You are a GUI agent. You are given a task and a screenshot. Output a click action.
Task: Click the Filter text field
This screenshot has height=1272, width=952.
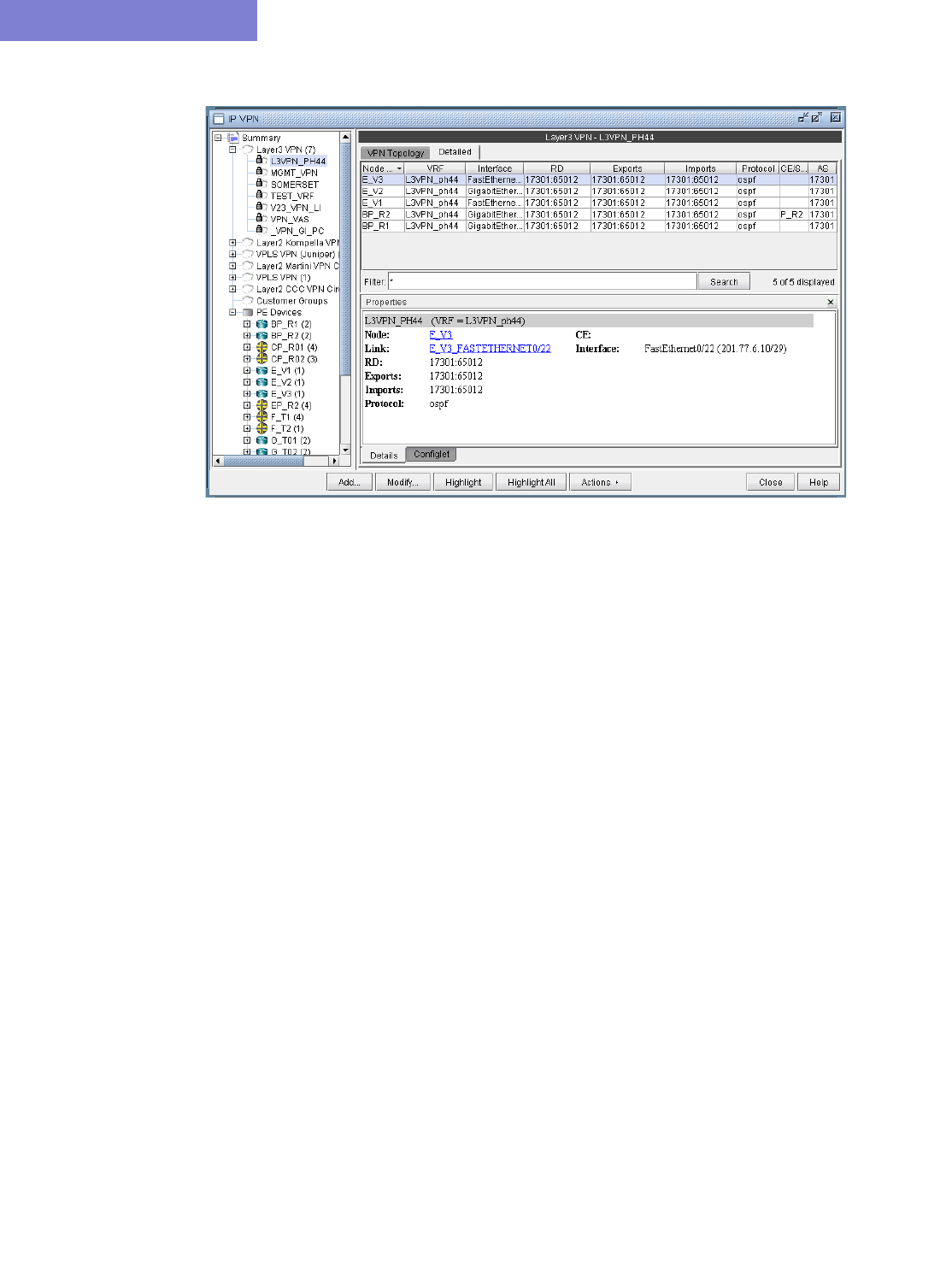tap(543, 281)
